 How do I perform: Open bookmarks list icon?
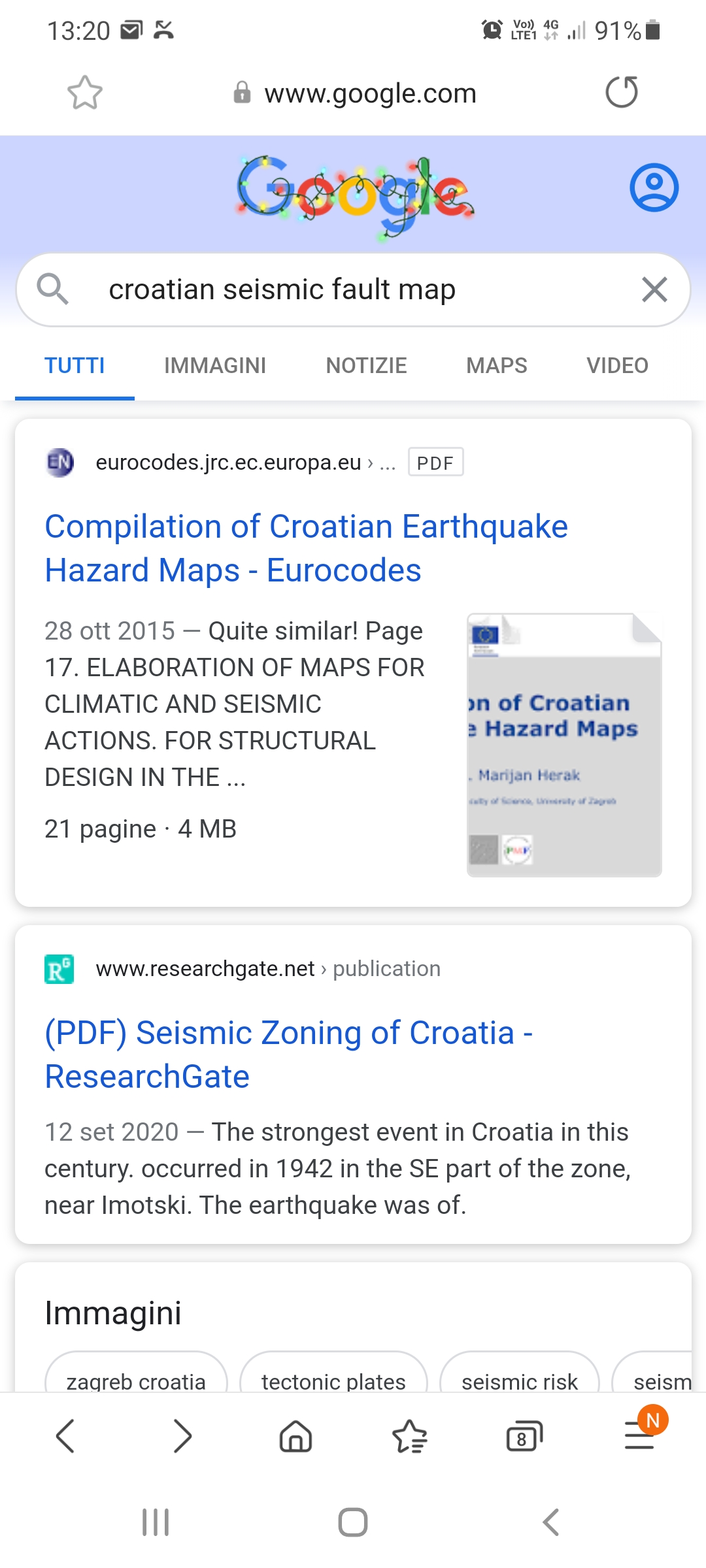point(410,1436)
